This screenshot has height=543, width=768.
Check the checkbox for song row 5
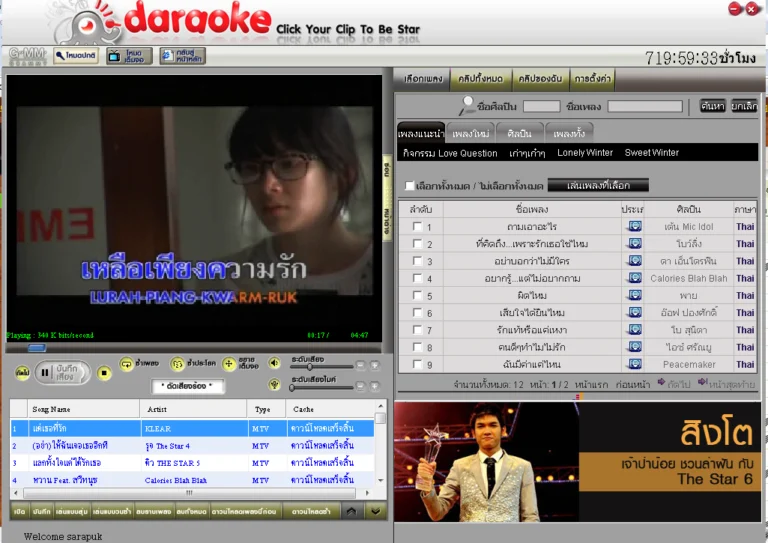(417, 295)
